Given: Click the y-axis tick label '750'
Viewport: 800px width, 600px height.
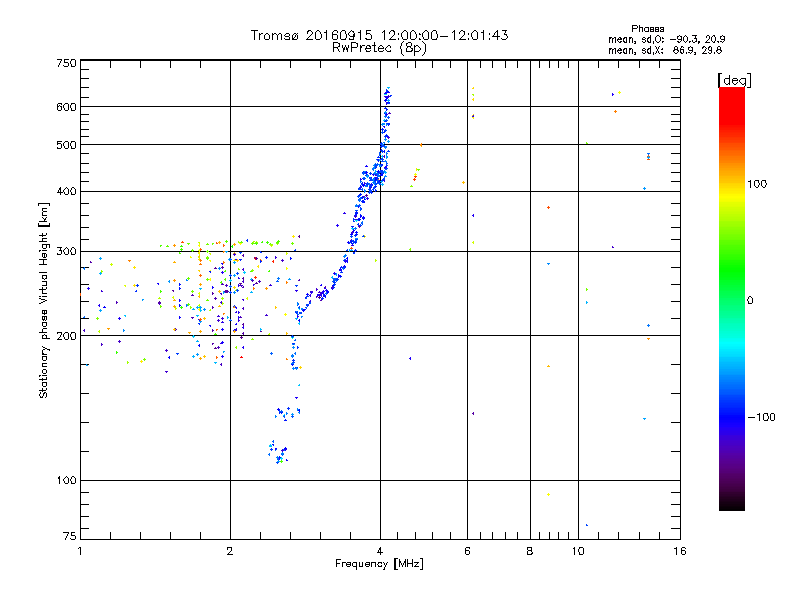Looking at the screenshot, I should [x=66, y=63].
